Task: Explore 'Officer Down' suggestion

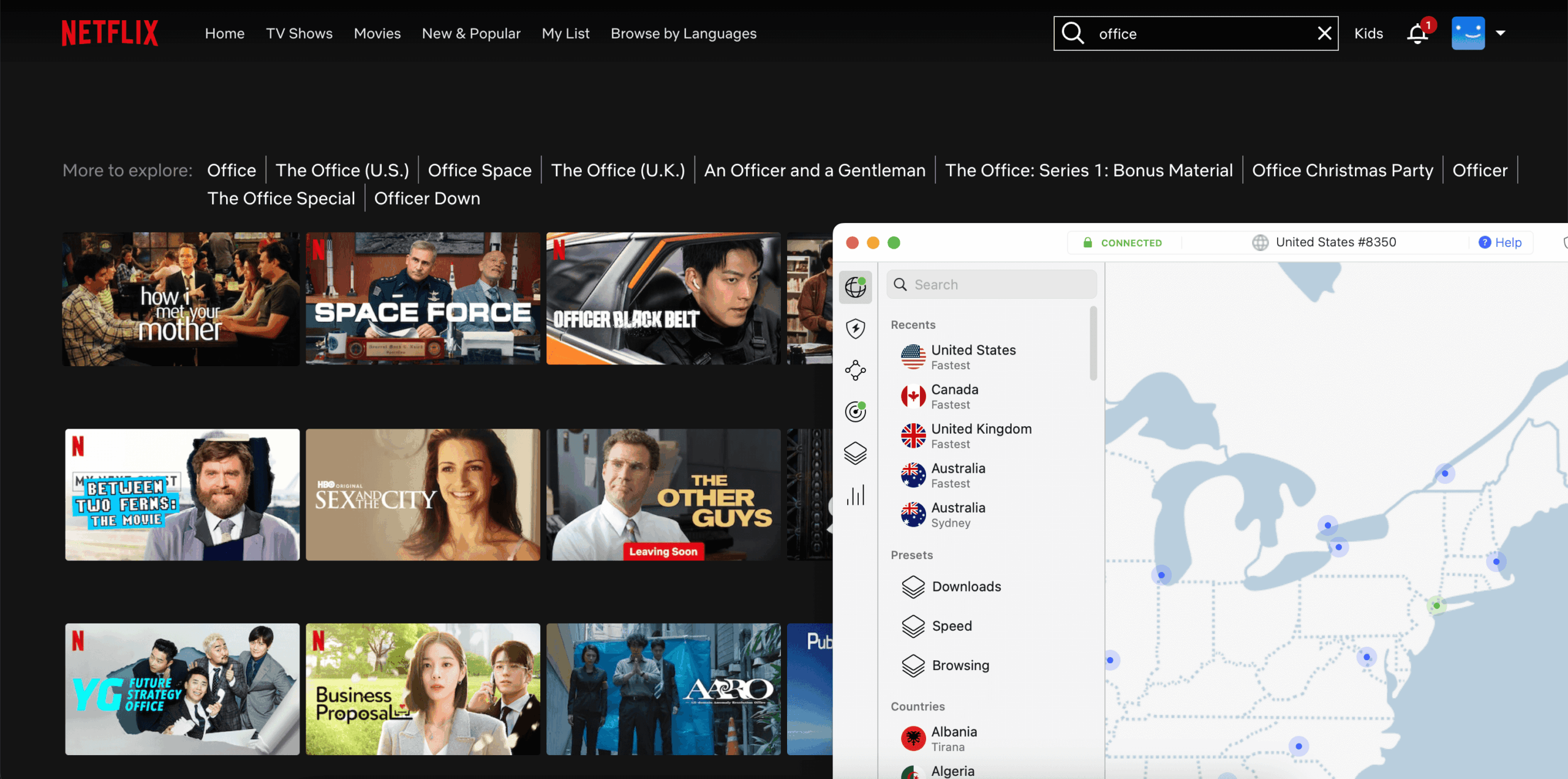Action: 427,198
